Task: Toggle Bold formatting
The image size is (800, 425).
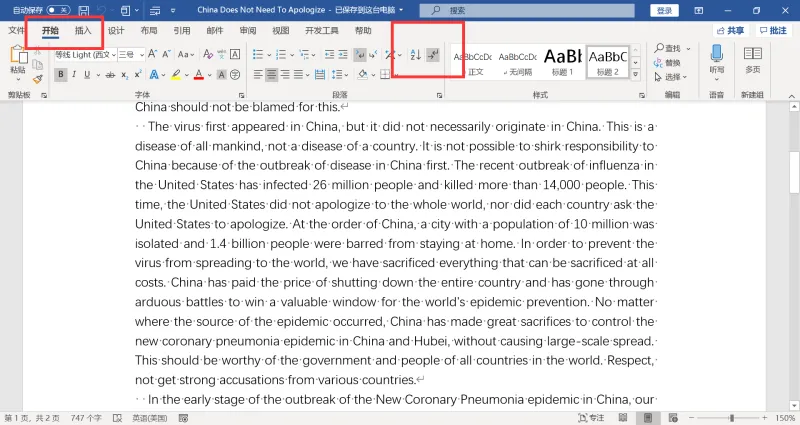Action: [x=61, y=74]
